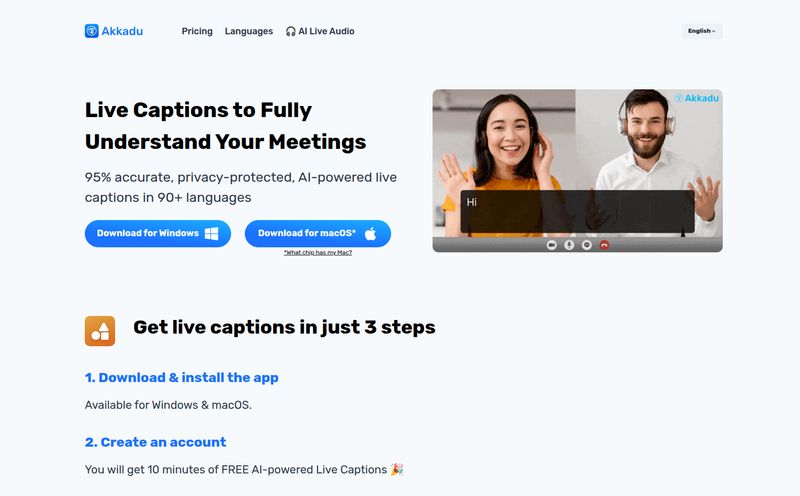Click the orange shapes icon beside the steps heading
The image size is (800, 496).
click(x=100, y=331)
